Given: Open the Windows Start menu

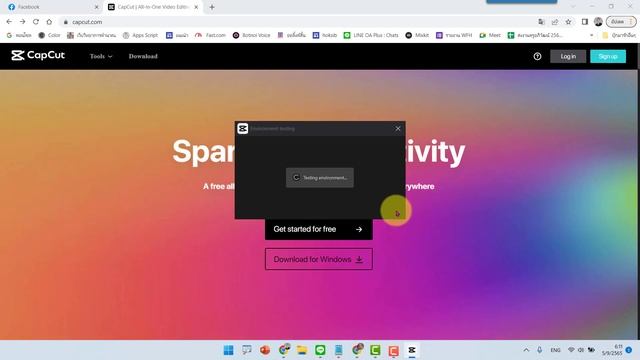Looking at the screenshot, I should [229, 350].
